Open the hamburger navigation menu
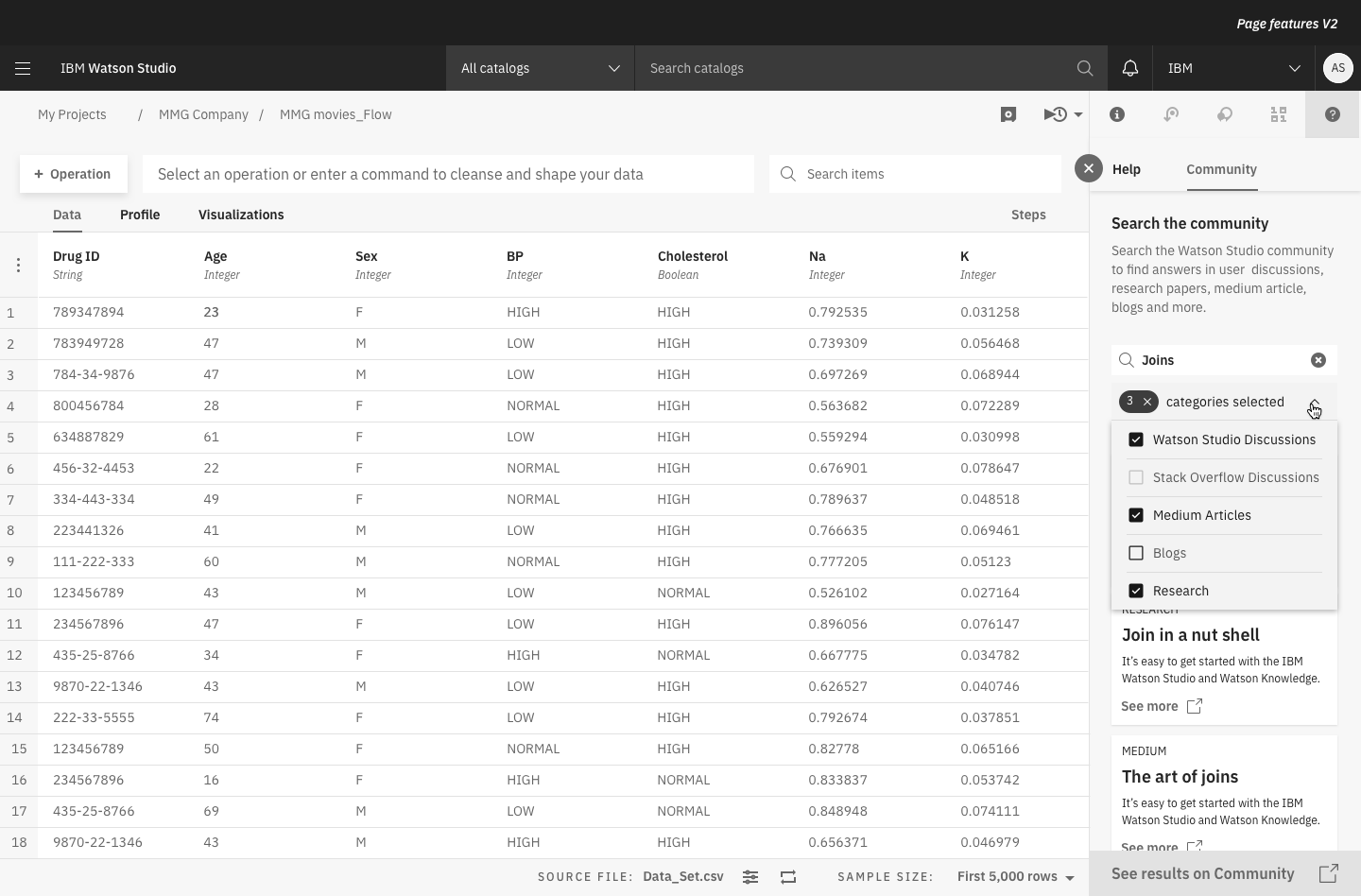The height and width of the screenshot is (896, 1361). coord(23,68)
